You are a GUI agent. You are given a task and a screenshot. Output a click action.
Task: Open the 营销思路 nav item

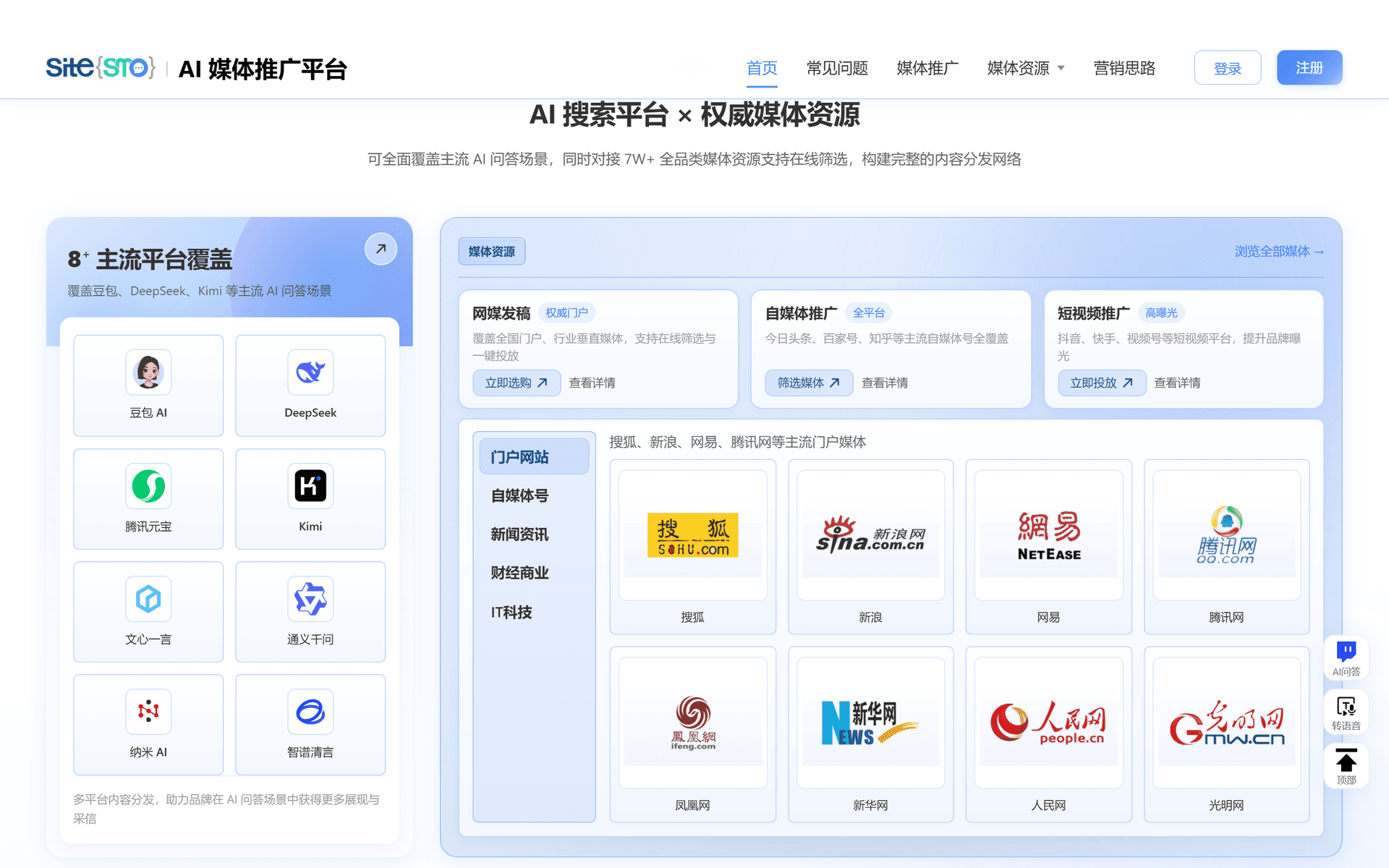1124,68
